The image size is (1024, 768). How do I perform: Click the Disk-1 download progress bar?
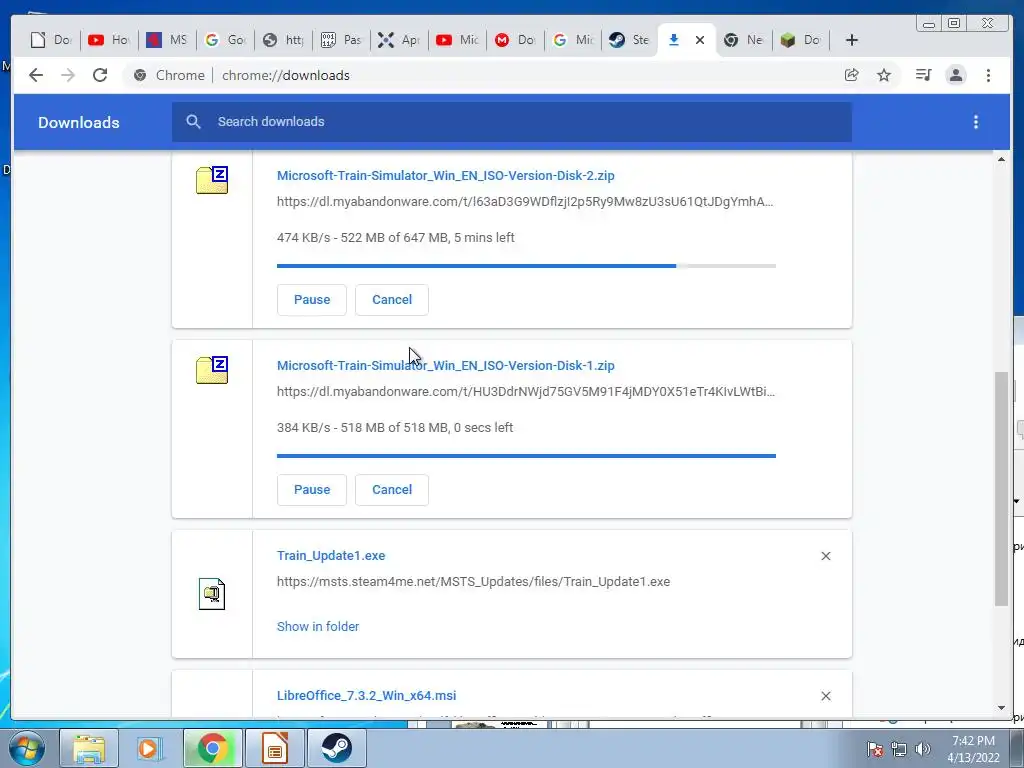[x=526, y=456]
